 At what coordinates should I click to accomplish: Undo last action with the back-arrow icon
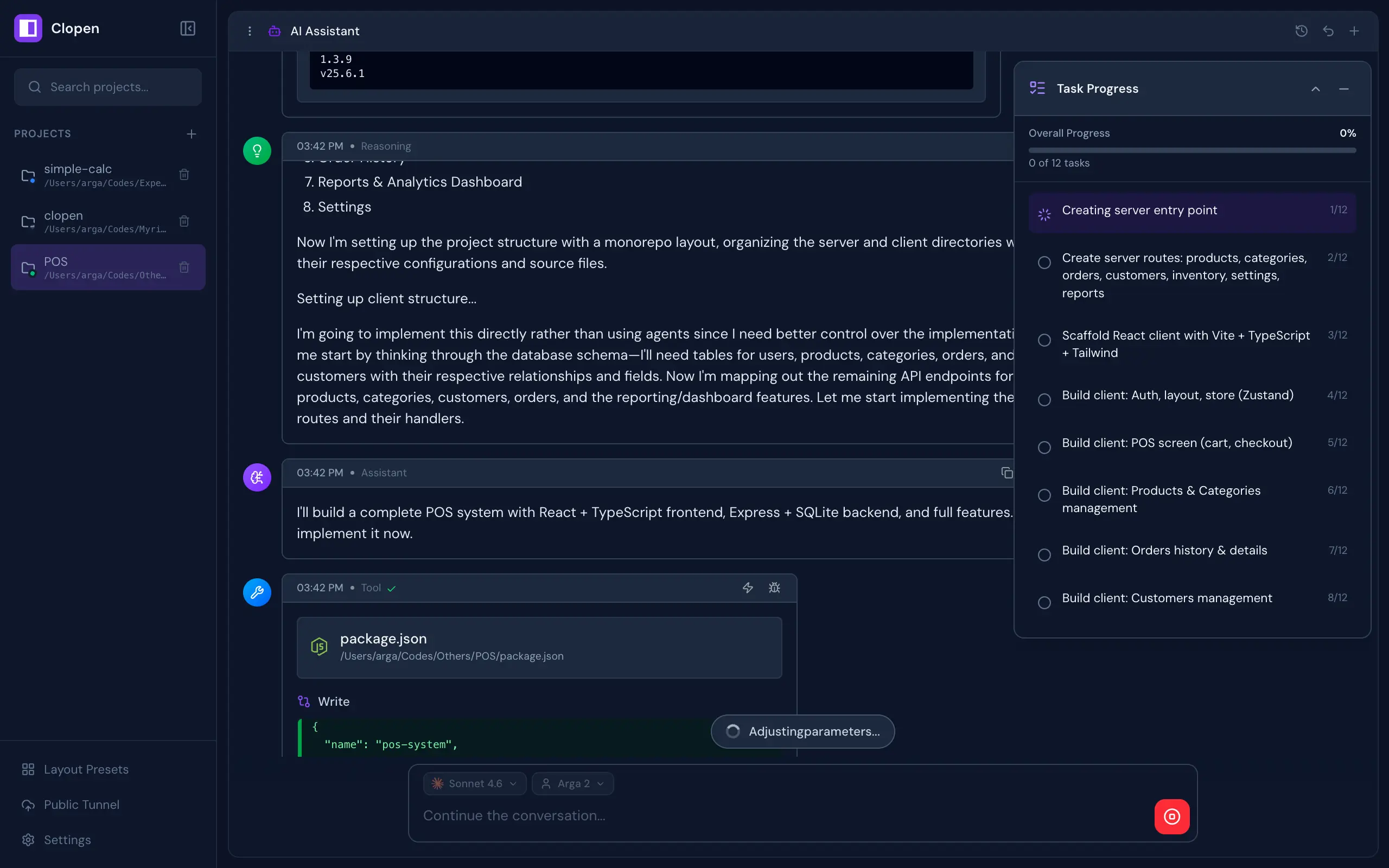pos(1328,31)
